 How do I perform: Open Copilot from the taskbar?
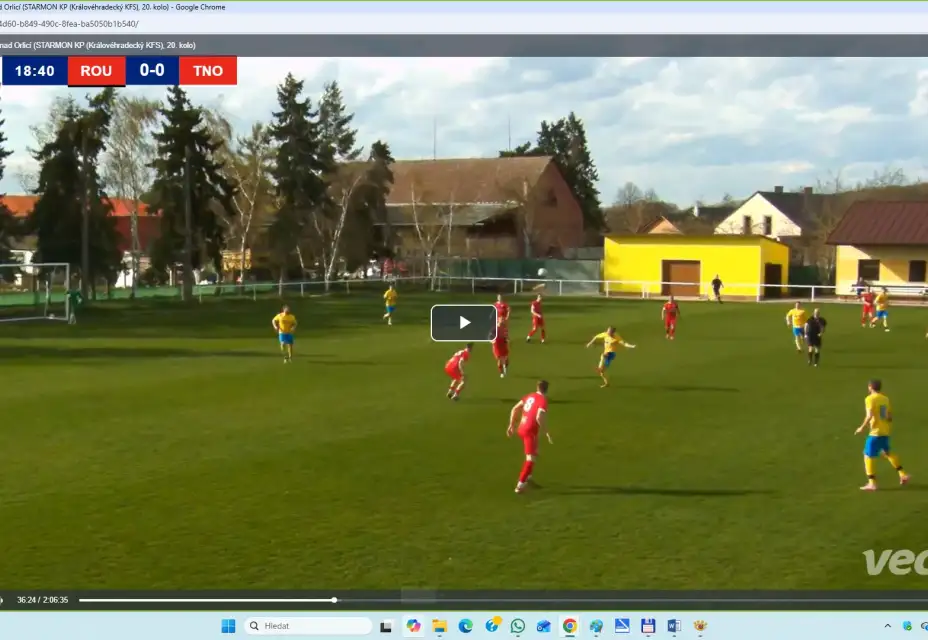click(x=413, y=625)
